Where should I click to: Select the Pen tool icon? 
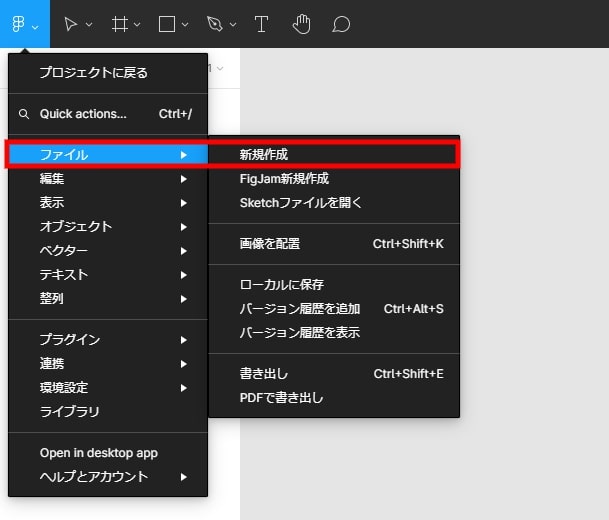click(x=214, y=24)
